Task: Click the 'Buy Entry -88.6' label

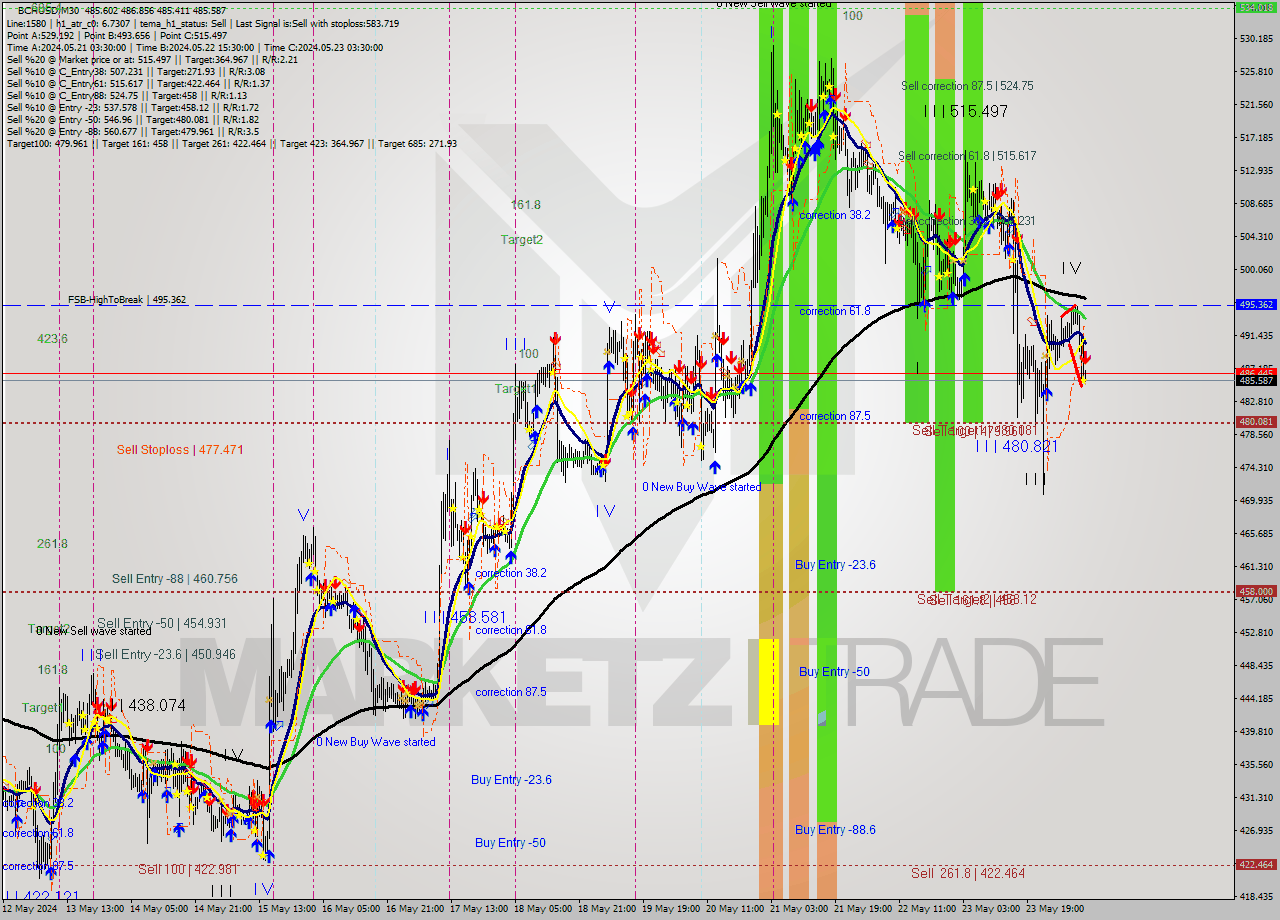Action: pos(835,829)
